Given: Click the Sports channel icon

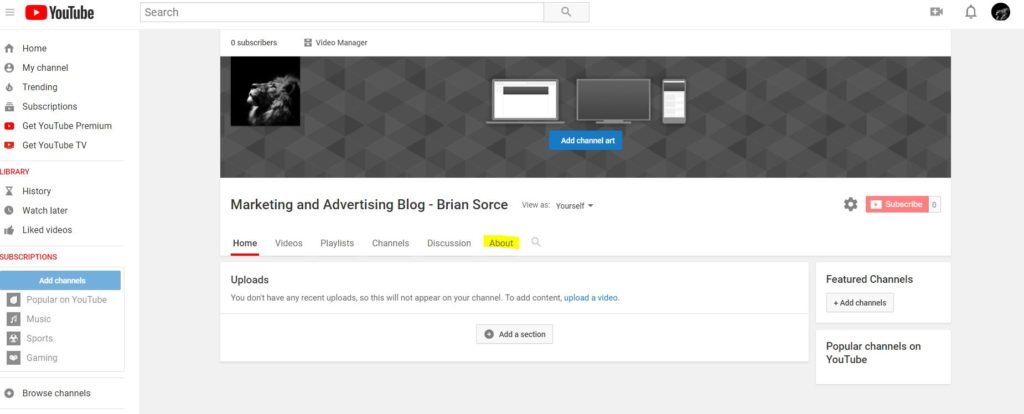Looking at the screenshot, I should coord(13,338).
